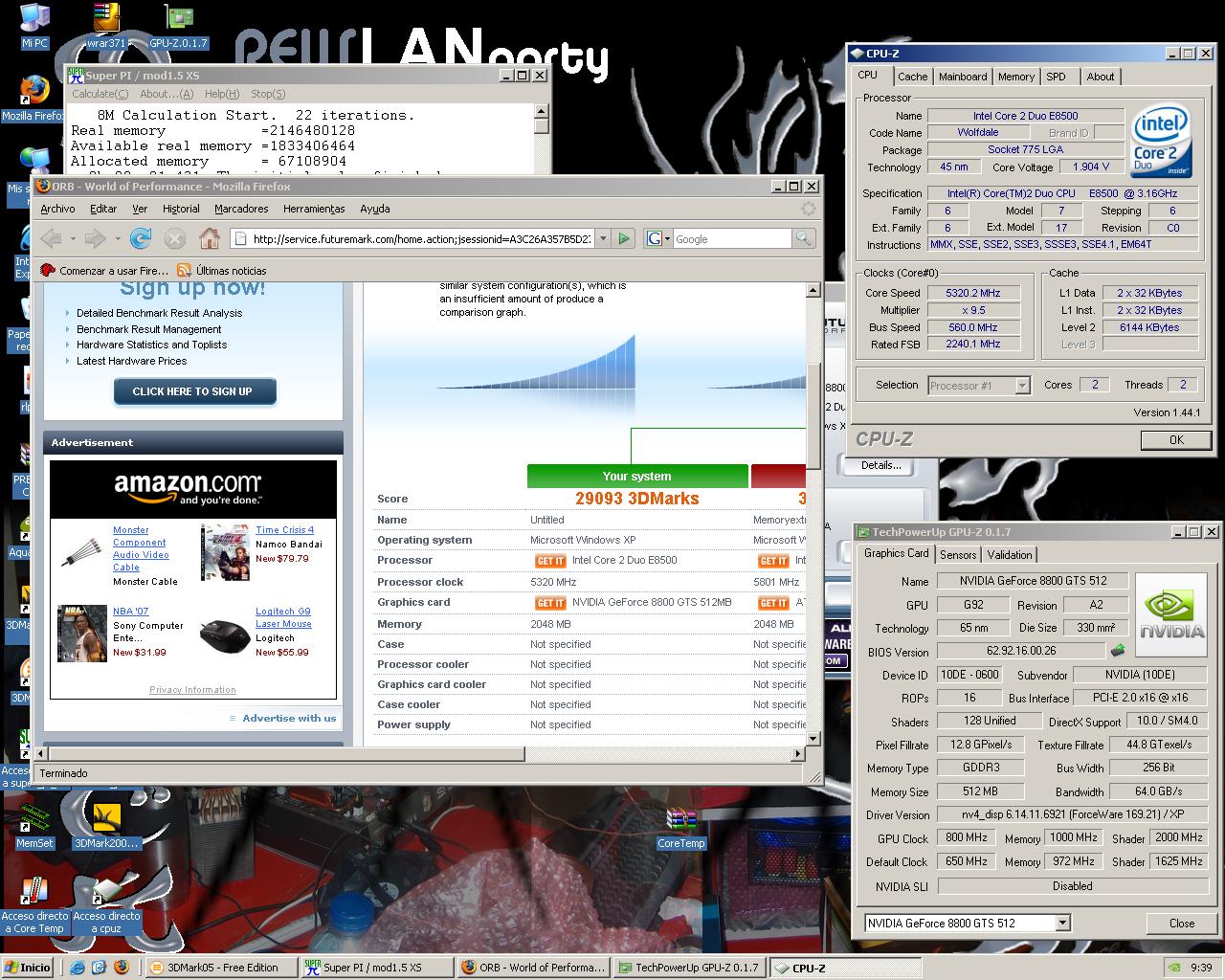This screenshot has width=1225, height=980.
Task: Open the Privacy Information link
Action: pos(192,689)
